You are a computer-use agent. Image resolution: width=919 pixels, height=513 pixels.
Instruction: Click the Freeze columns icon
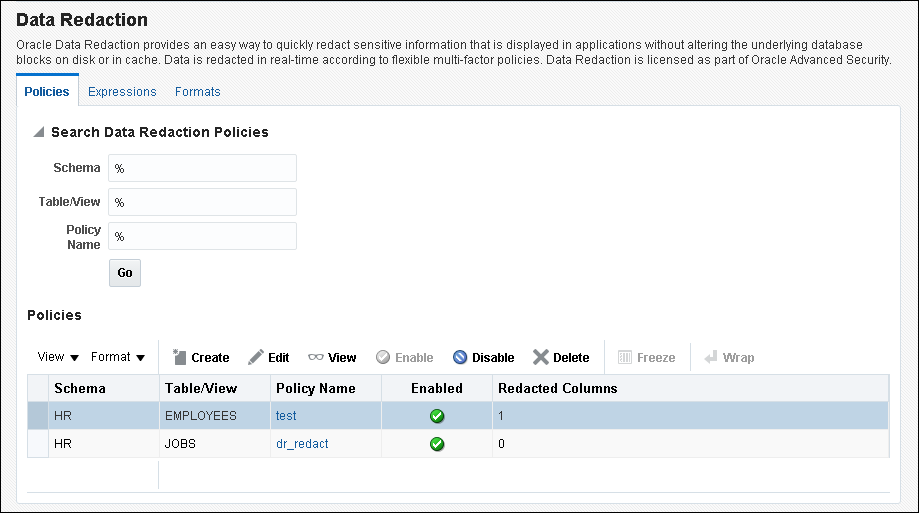pyautogui.click(x=625, y=357)
